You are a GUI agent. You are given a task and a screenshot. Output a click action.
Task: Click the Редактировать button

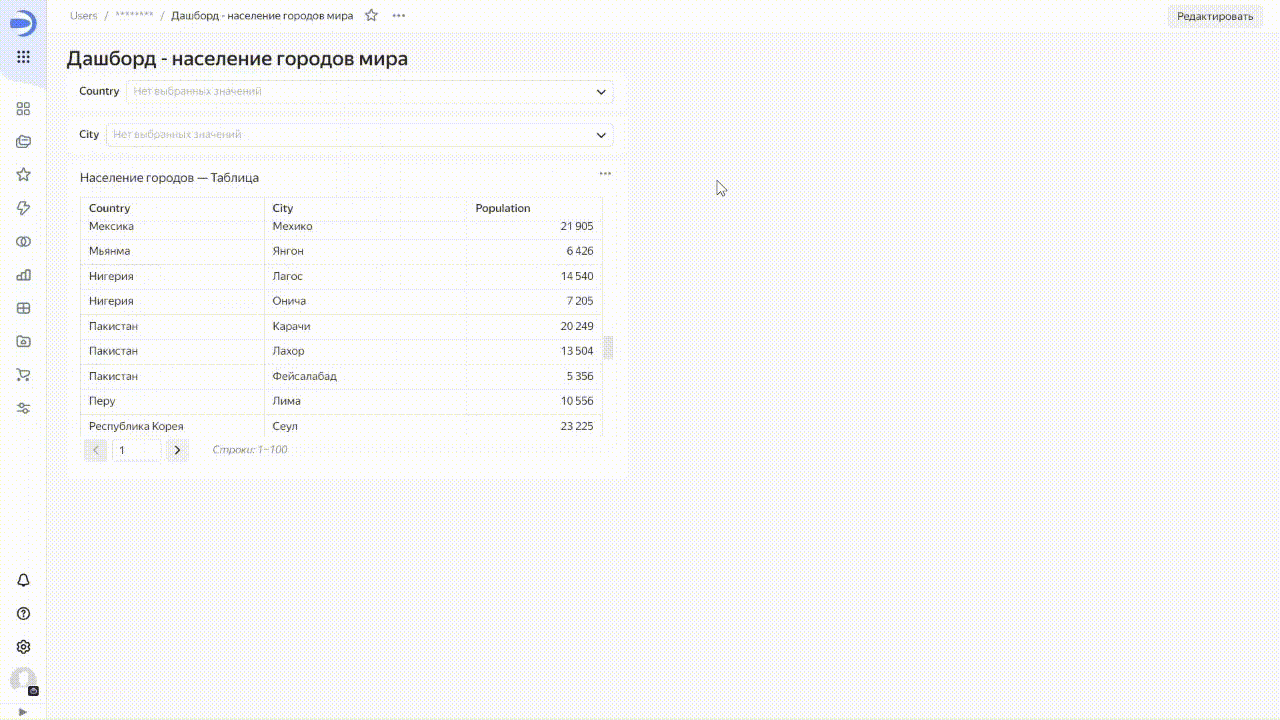tap(1214, 16)
